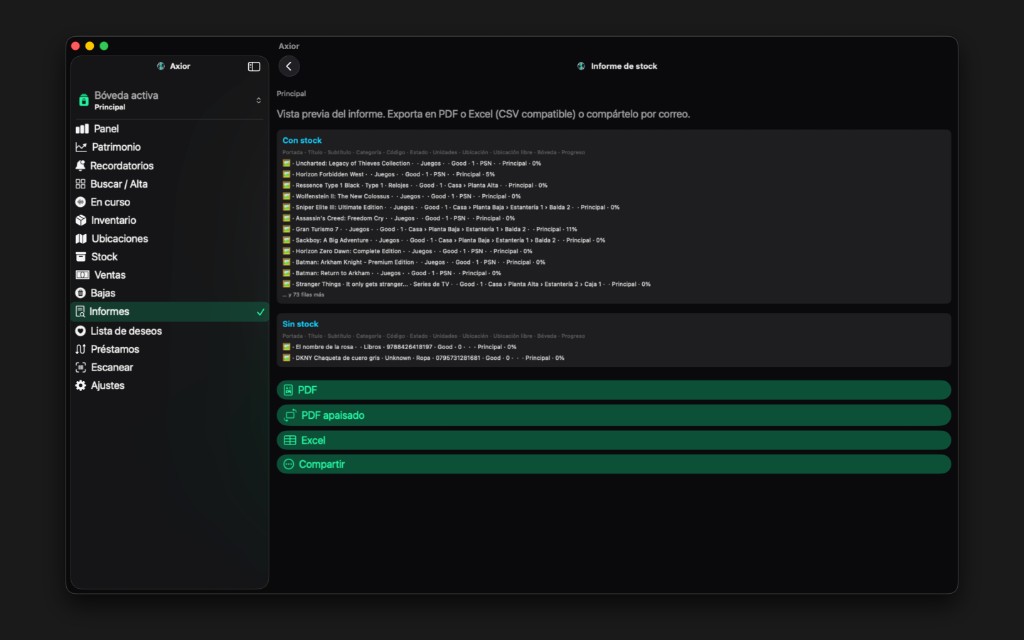Screen dimensions: 1024x640
Task: Click Horizon Forbidden West row
Action: [389, 174]
